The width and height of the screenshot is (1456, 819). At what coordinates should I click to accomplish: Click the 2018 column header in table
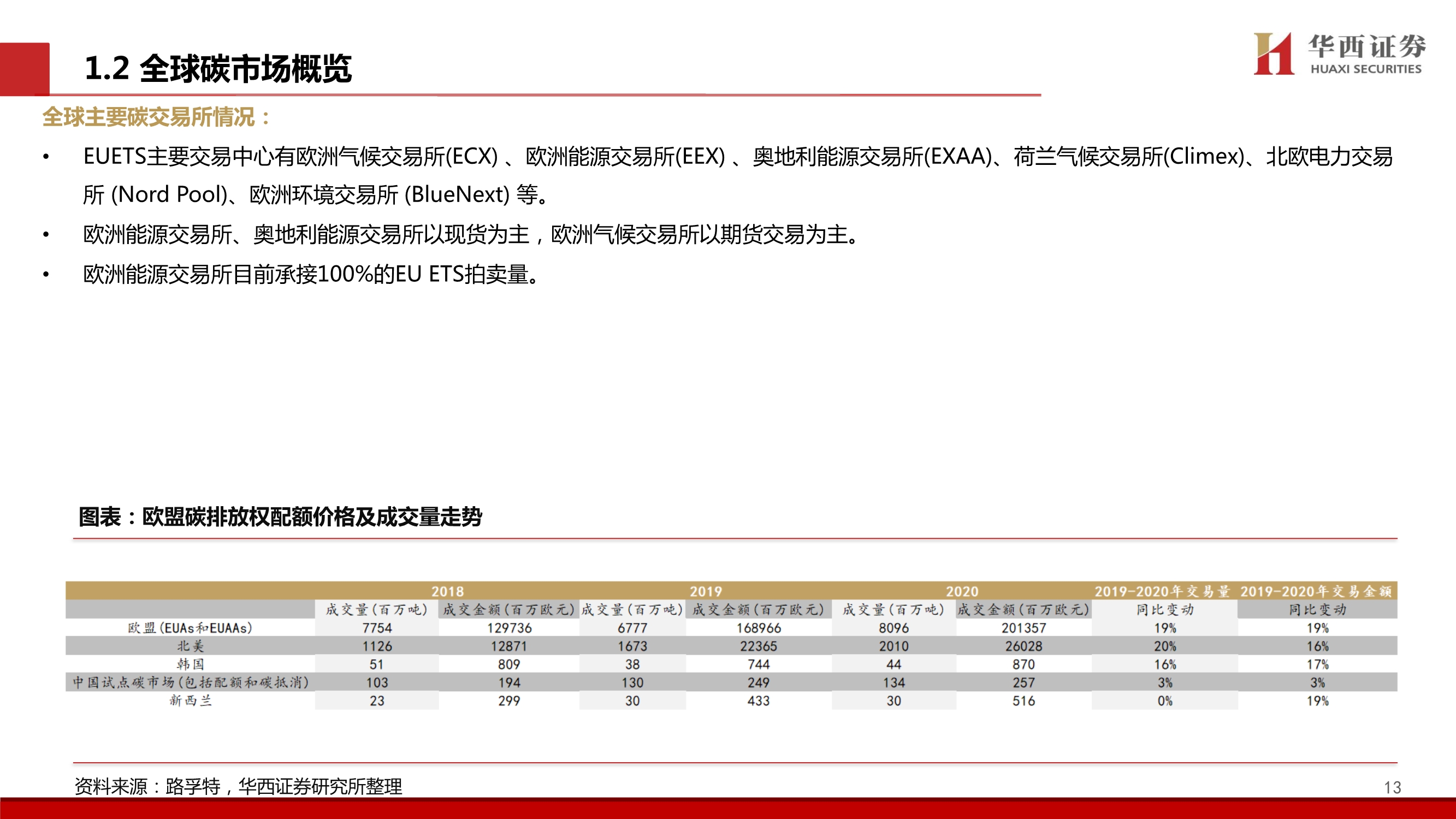pyautogui.click(x=447, y=591)
